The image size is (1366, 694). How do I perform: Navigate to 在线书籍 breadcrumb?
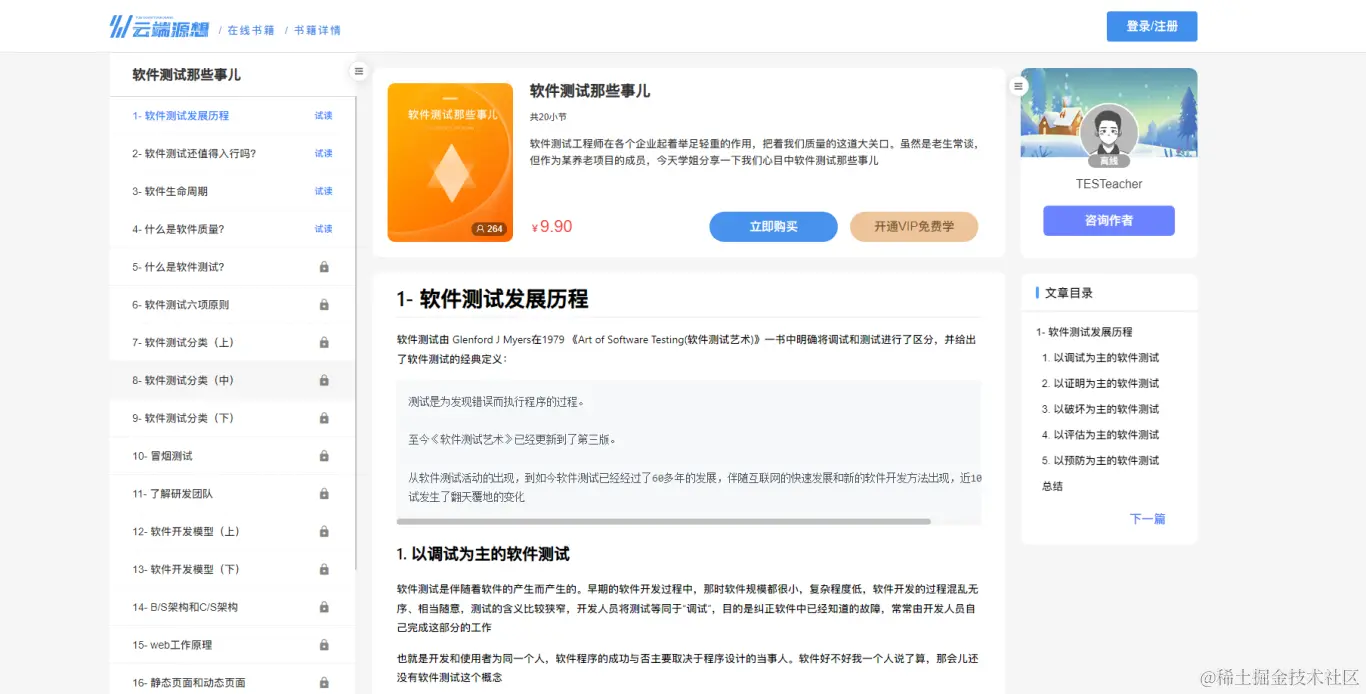251,30
